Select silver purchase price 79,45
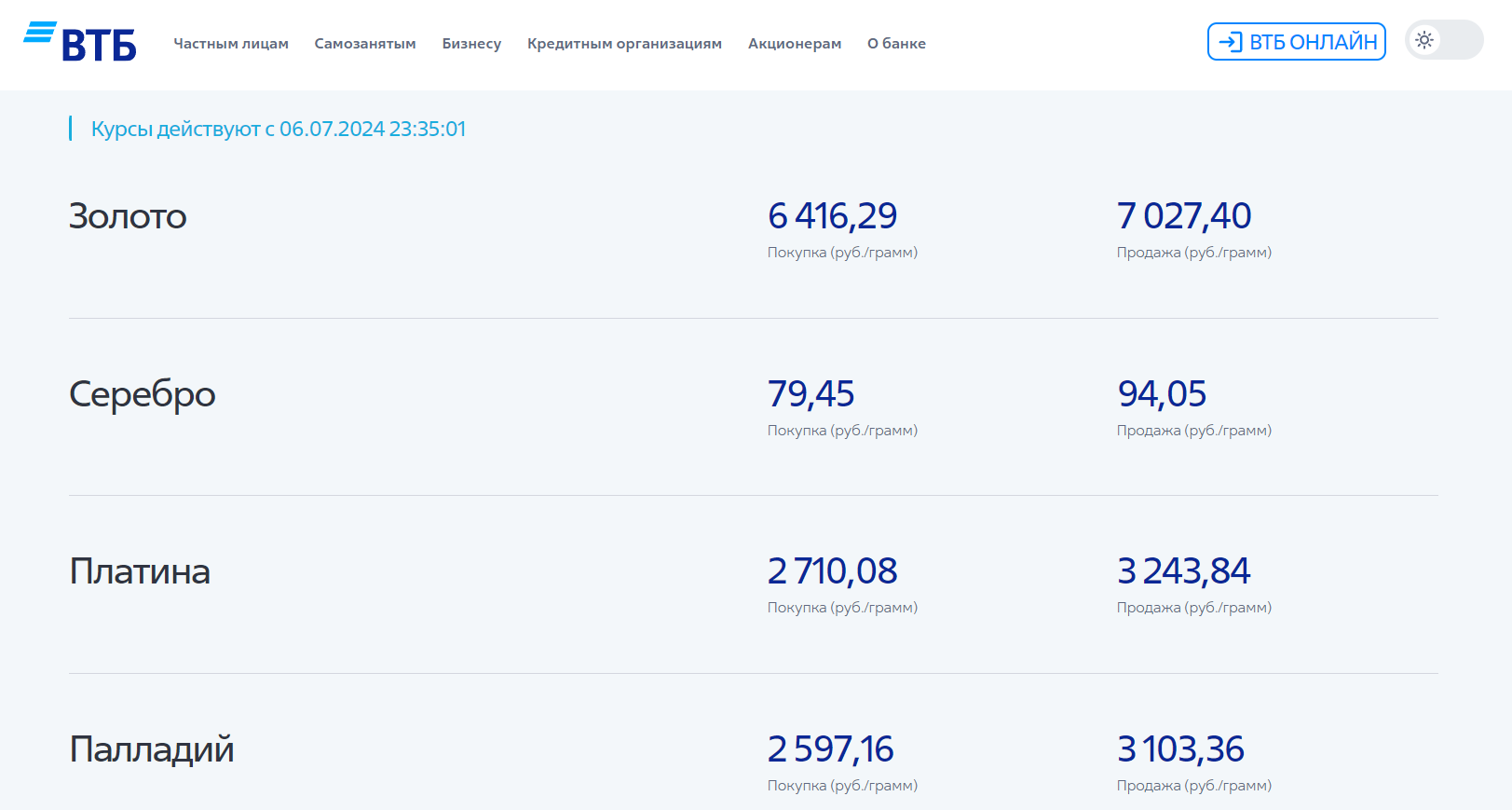1512x810 pixels. click(810, 394)
